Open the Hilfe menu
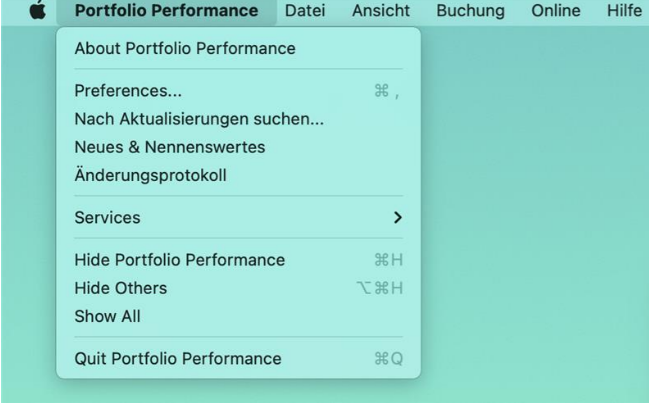 624,10
